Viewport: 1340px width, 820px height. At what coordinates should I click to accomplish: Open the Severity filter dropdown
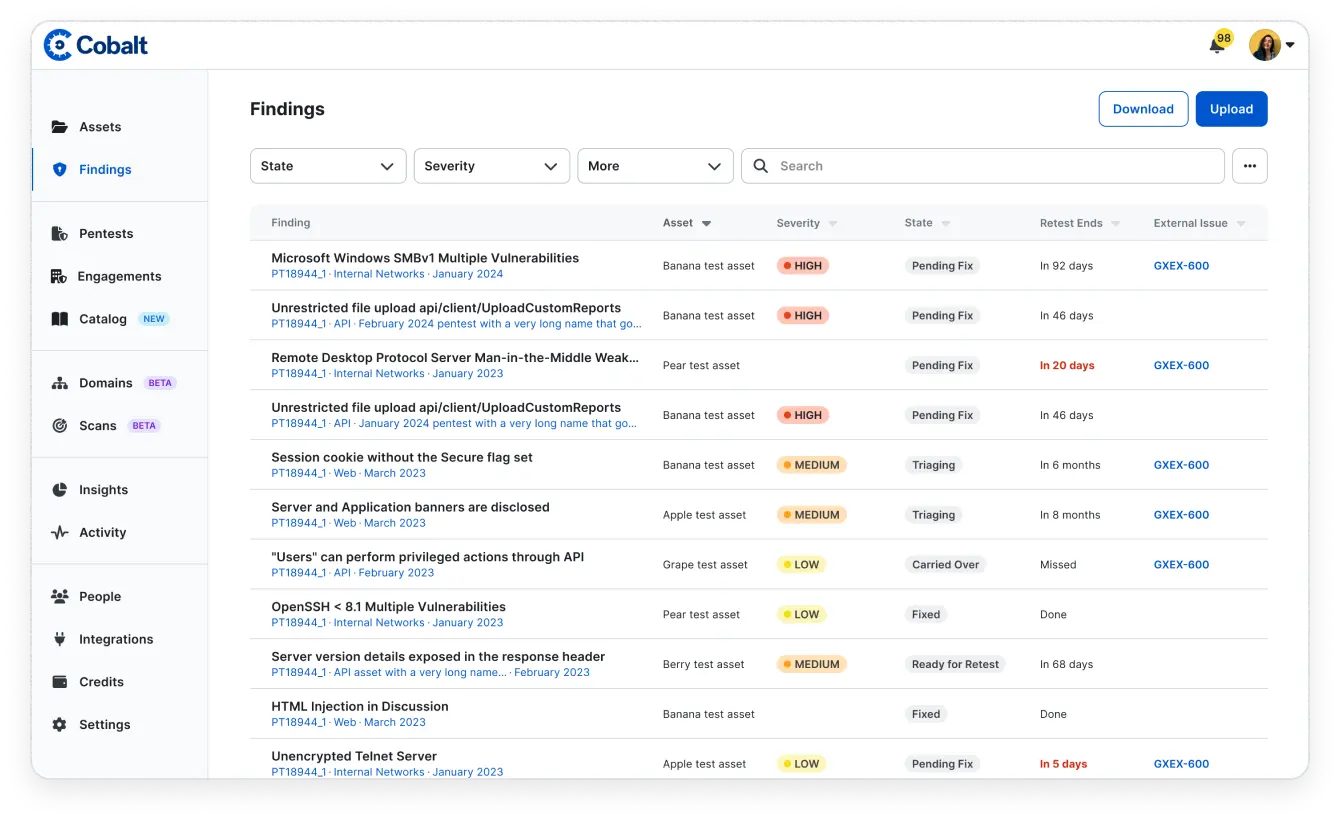point(492,166)
